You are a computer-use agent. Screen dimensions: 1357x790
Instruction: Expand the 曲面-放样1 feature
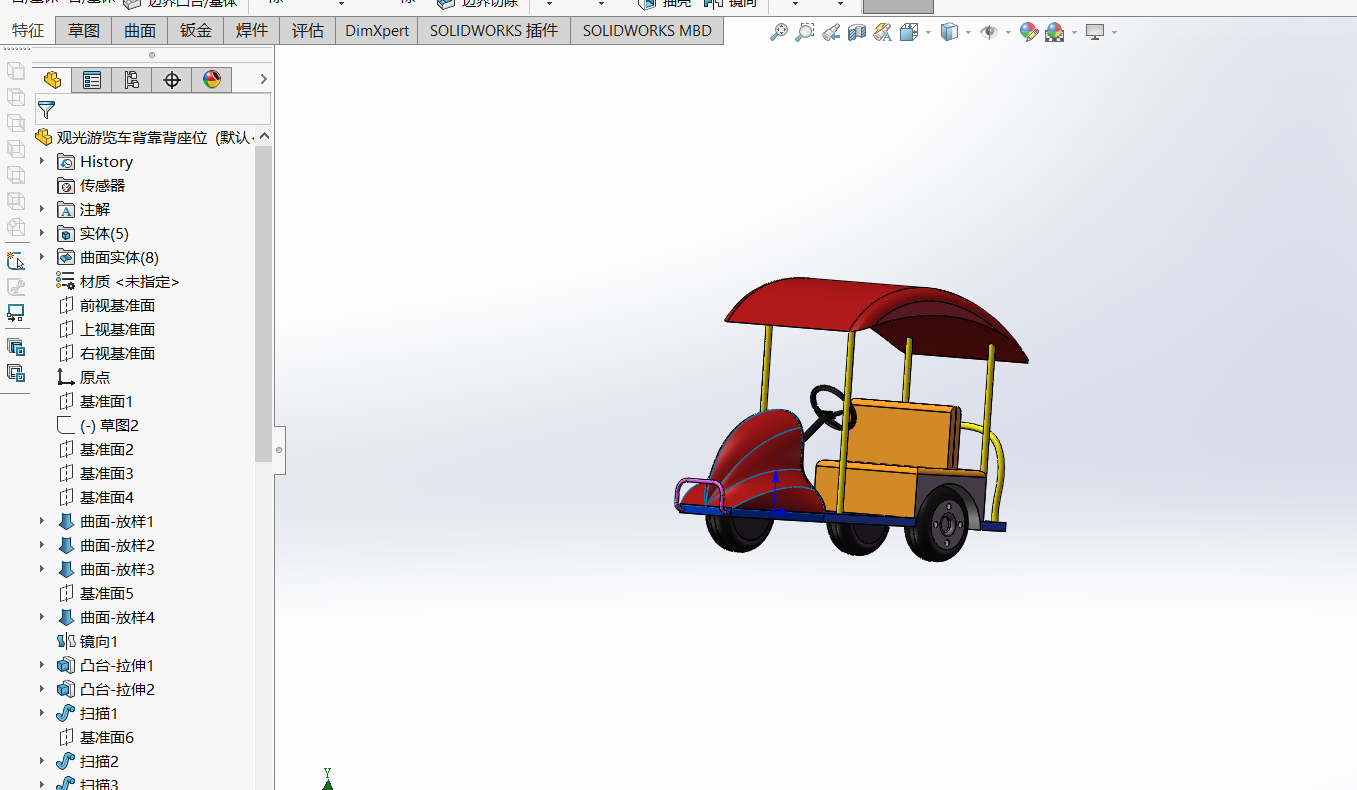(x=42, y=521)
